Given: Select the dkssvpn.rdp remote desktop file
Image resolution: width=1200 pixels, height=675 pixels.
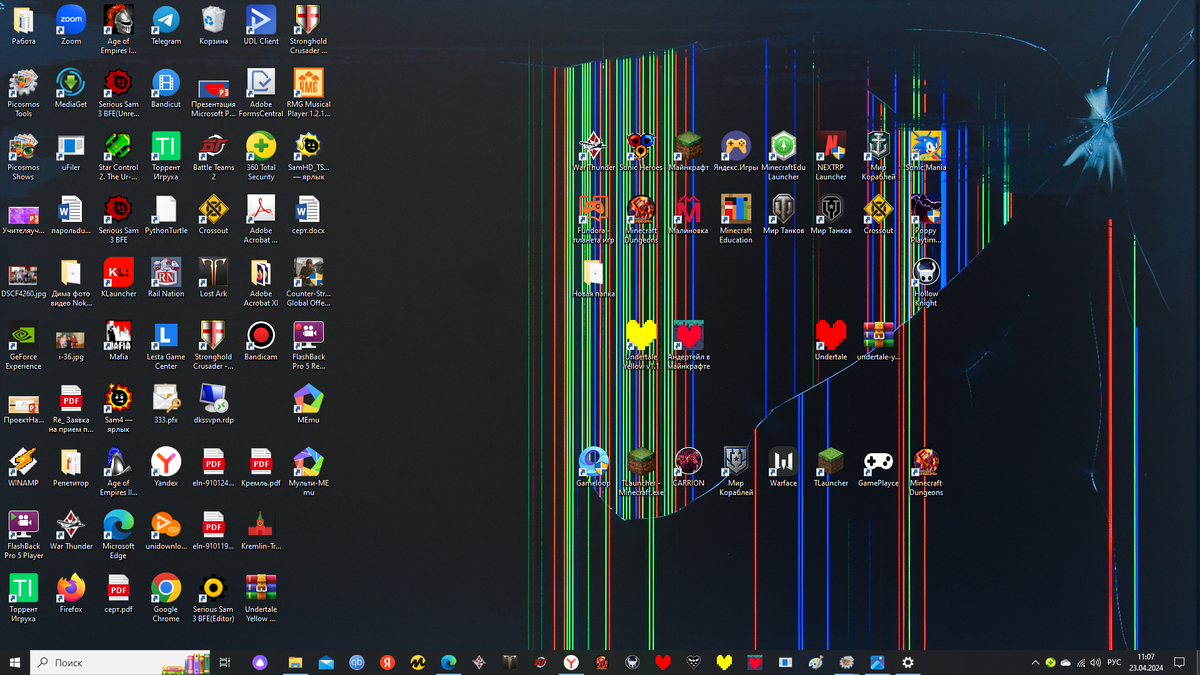Looking at the screenshot, I should [213, 404].
